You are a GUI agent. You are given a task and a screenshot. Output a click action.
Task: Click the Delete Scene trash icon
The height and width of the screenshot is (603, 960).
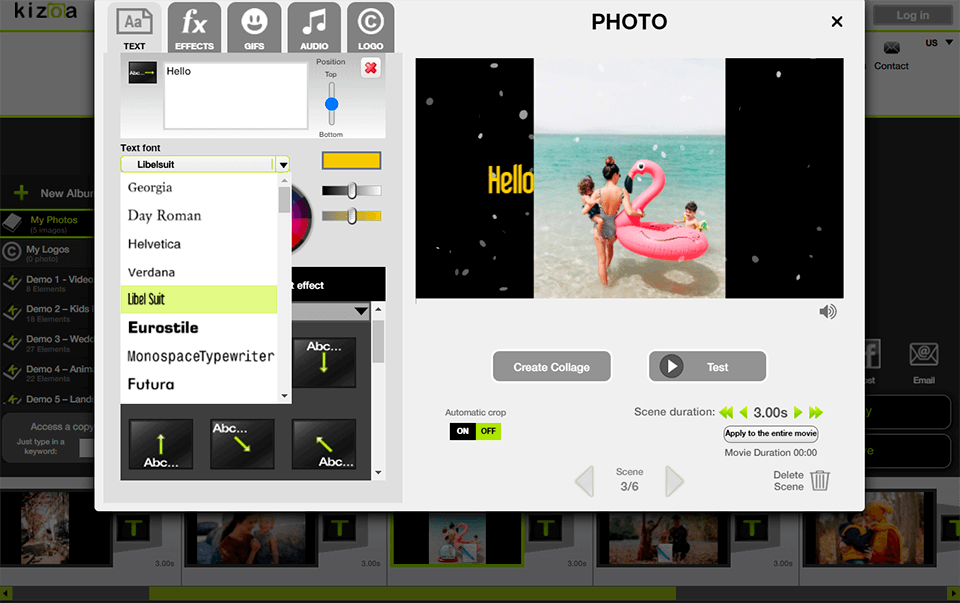[x=820, y=481]
